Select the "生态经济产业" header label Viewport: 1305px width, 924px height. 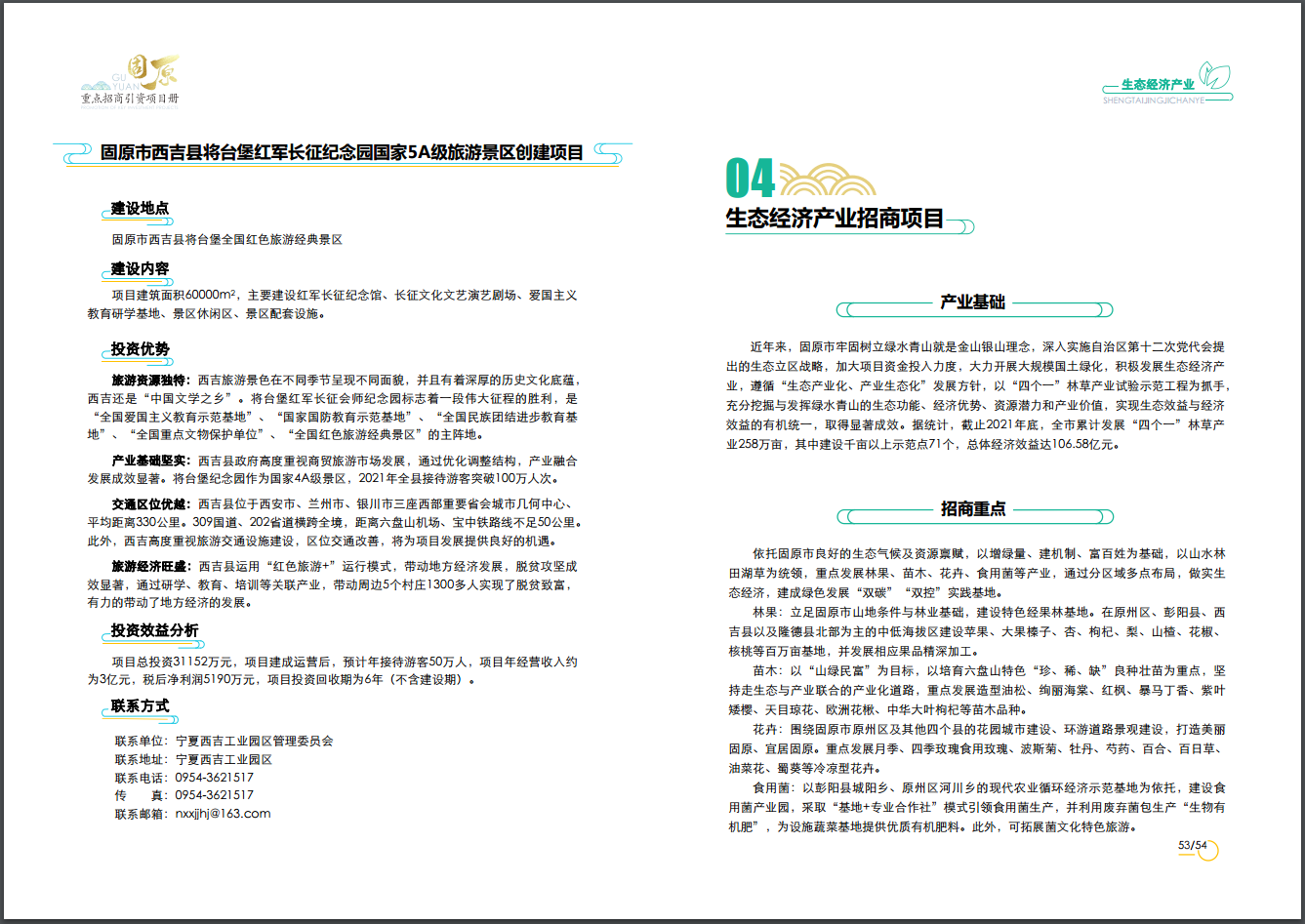point(1158,85)
